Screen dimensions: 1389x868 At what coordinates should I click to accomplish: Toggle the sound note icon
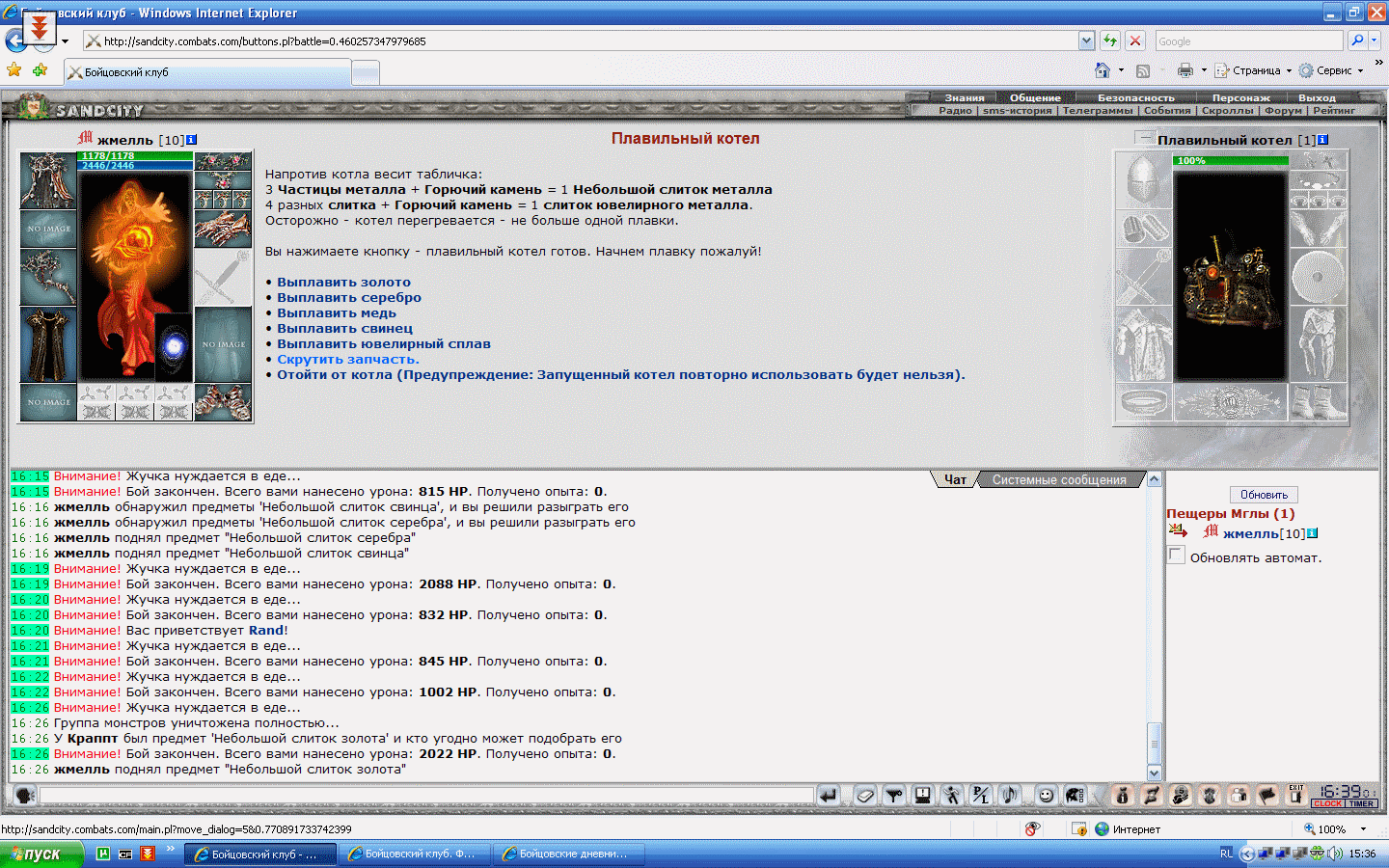pos(1010,796)
